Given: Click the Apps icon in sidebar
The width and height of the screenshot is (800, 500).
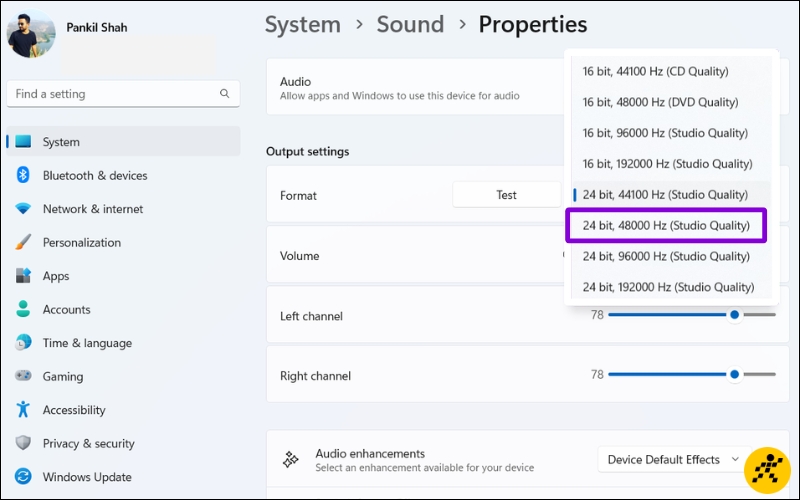Looking at the screenshot, I should [x=23, y=276].
